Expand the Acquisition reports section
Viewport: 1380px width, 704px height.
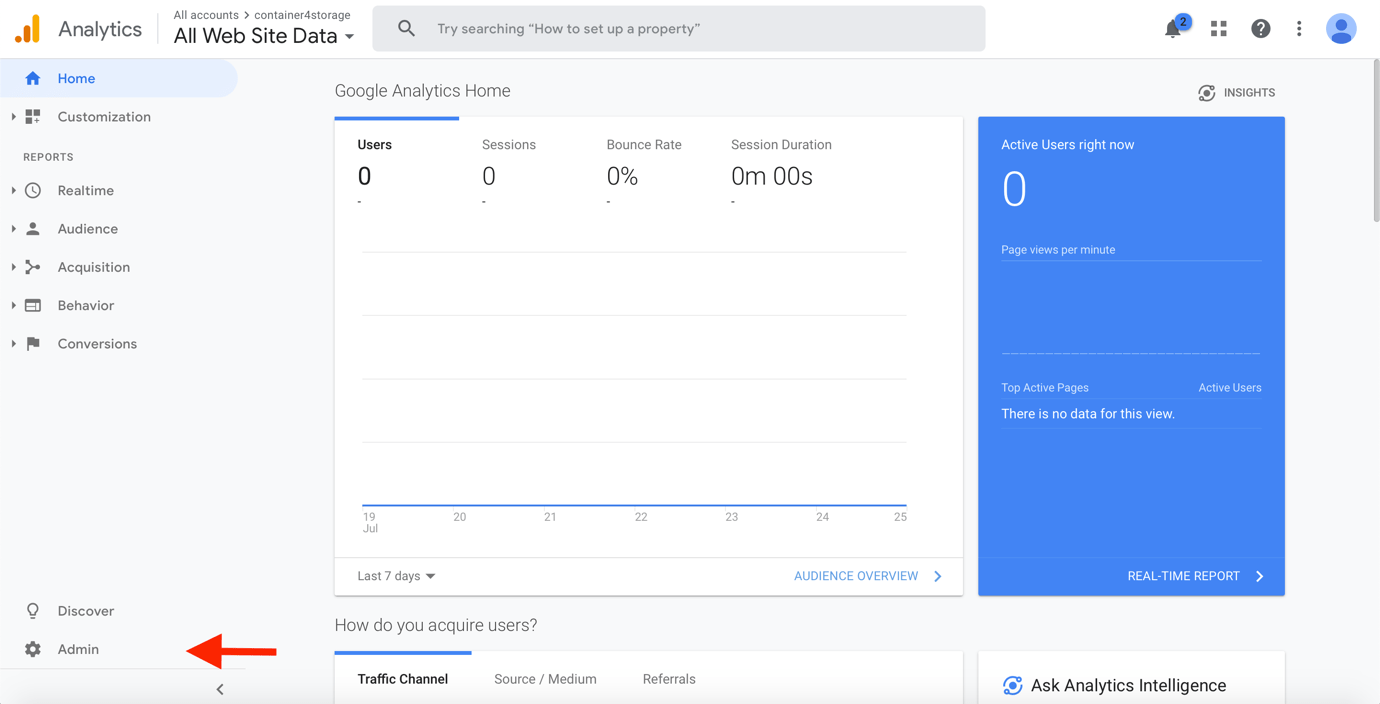93,267
